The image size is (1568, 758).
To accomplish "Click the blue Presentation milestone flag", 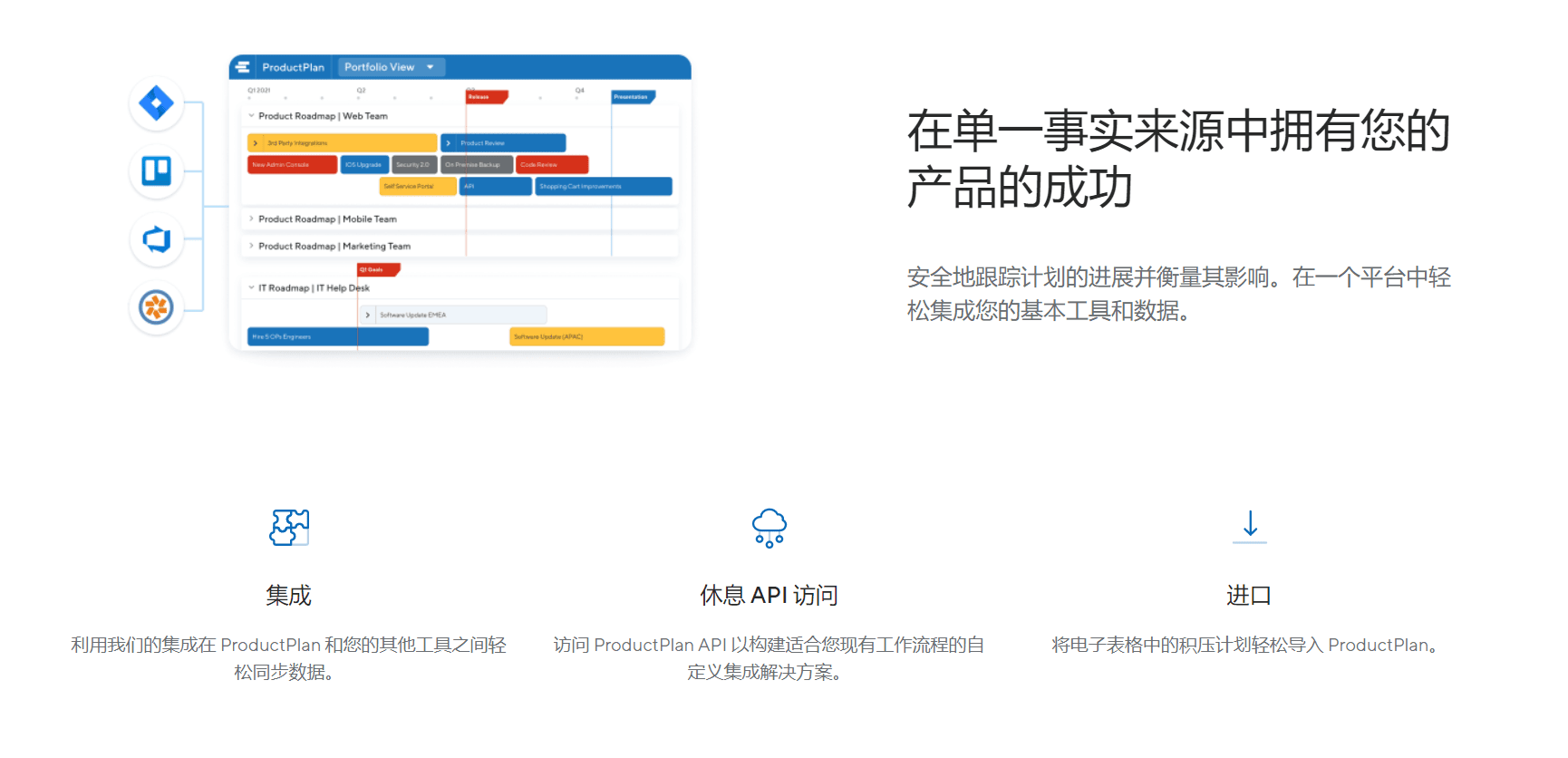I will [633, 96].
